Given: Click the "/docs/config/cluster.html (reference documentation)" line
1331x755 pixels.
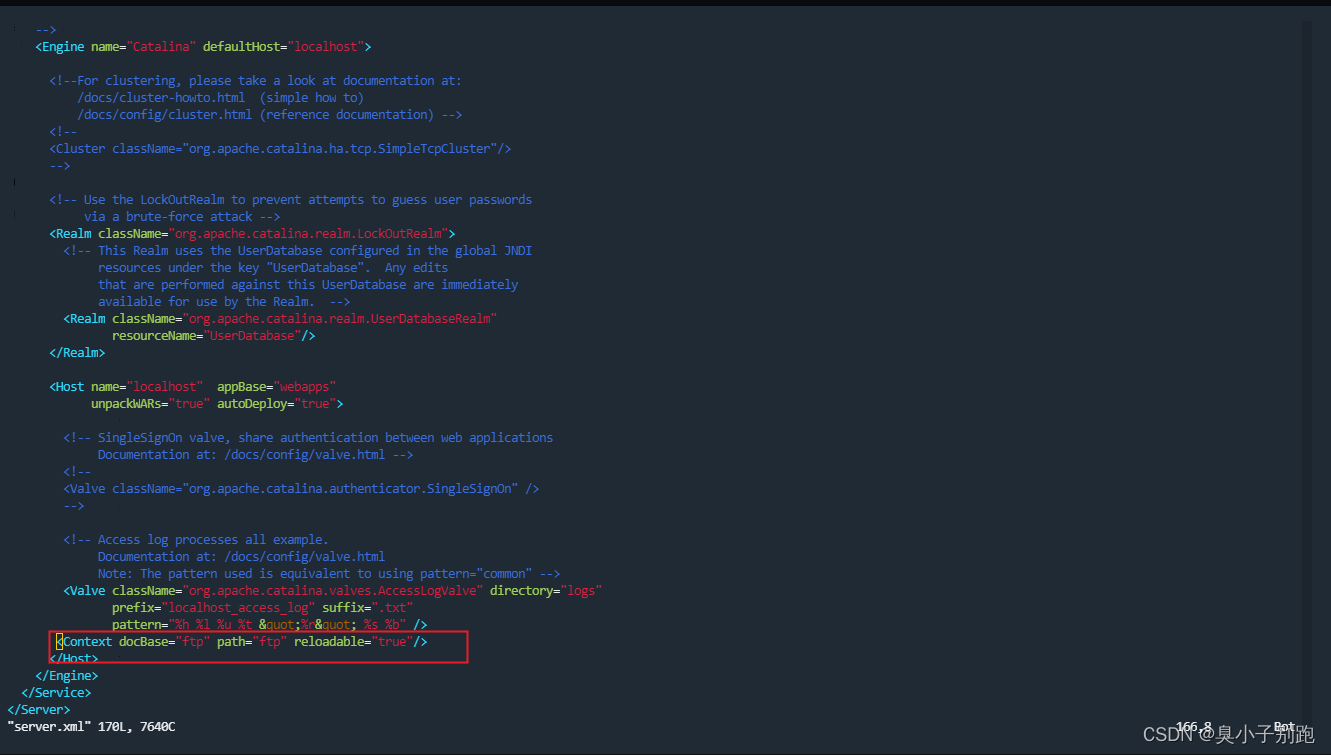Looking at the screenshot, I should point(269,115).
